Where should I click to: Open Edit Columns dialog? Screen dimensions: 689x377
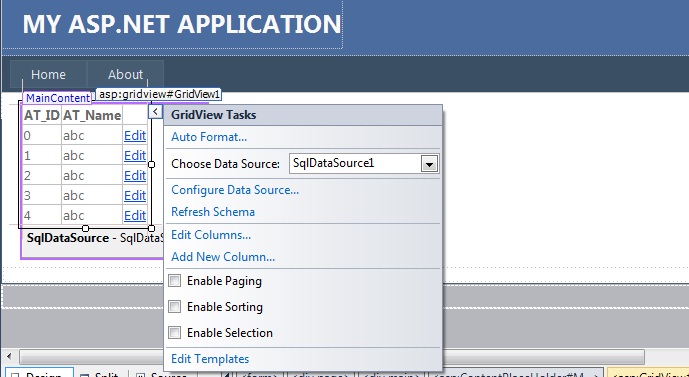tap(211, 235)
